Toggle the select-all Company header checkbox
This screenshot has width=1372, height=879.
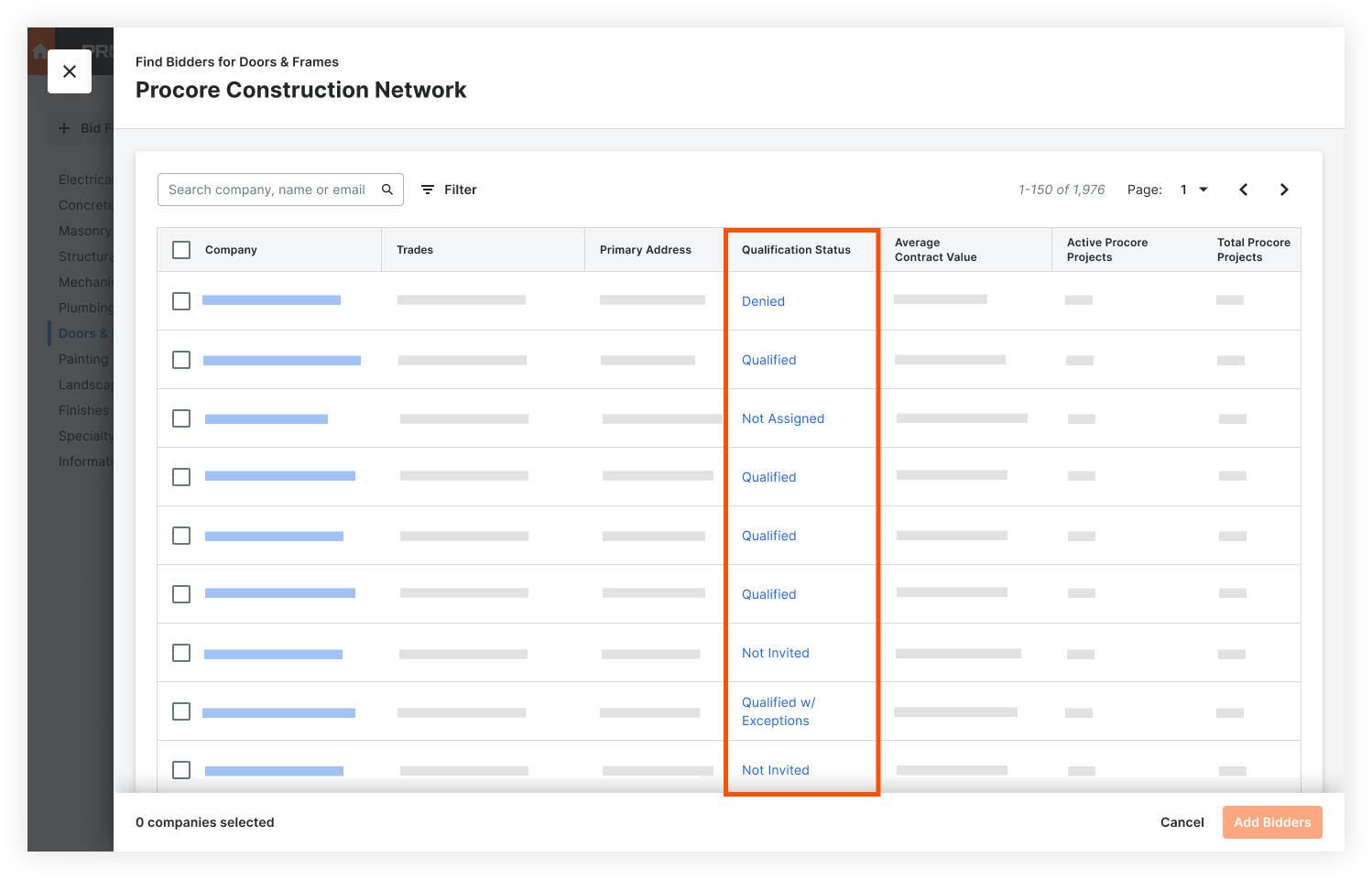pos(181,250)
